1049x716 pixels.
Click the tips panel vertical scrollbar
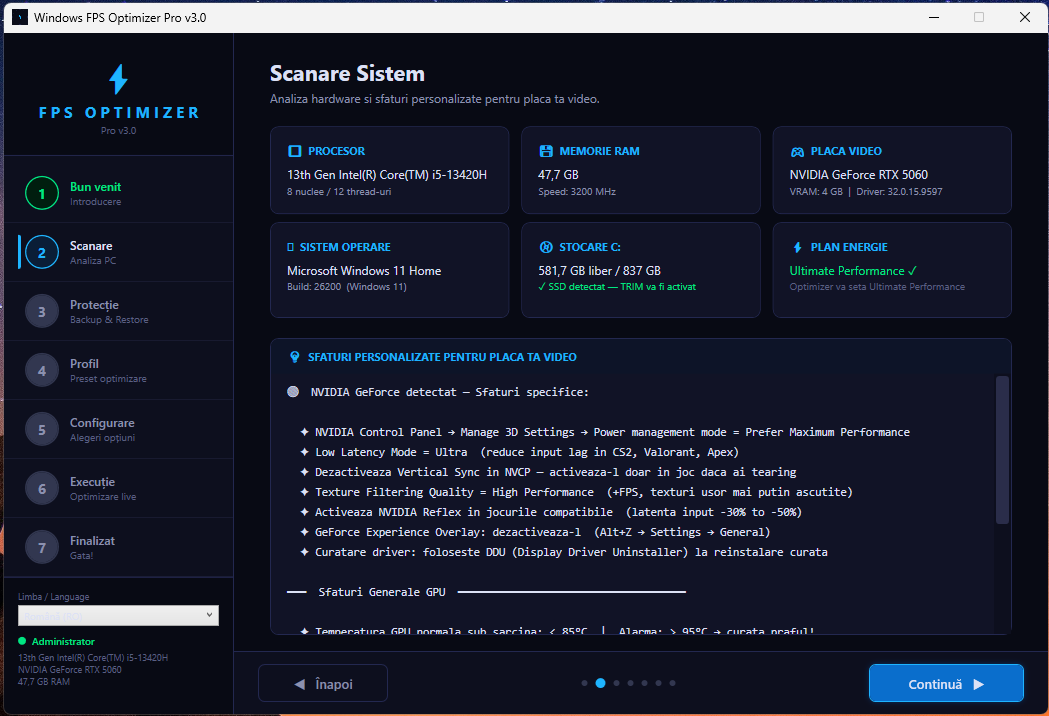[x=1002, y=450]
